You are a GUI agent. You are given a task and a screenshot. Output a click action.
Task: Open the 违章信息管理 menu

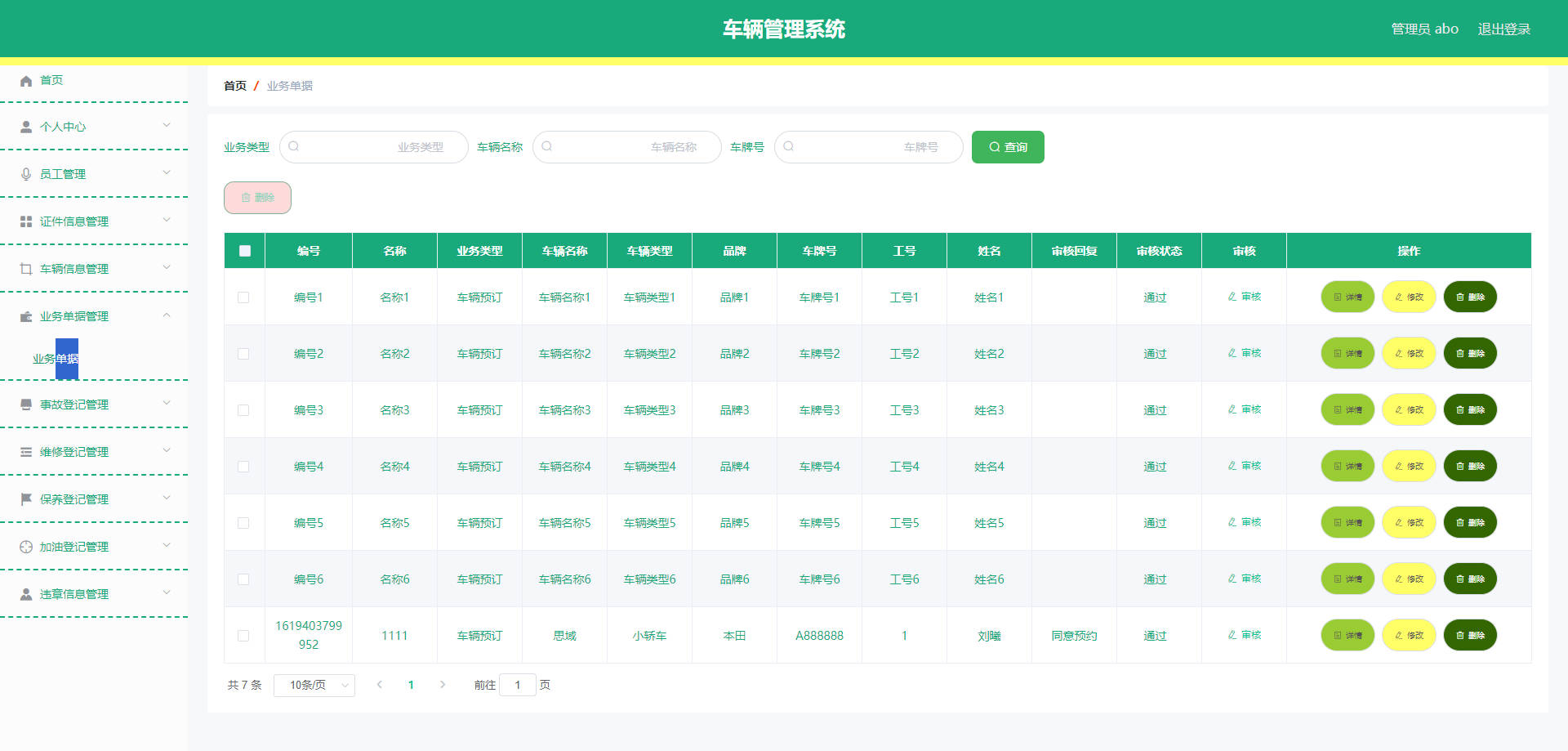click(x=94, y=594)
